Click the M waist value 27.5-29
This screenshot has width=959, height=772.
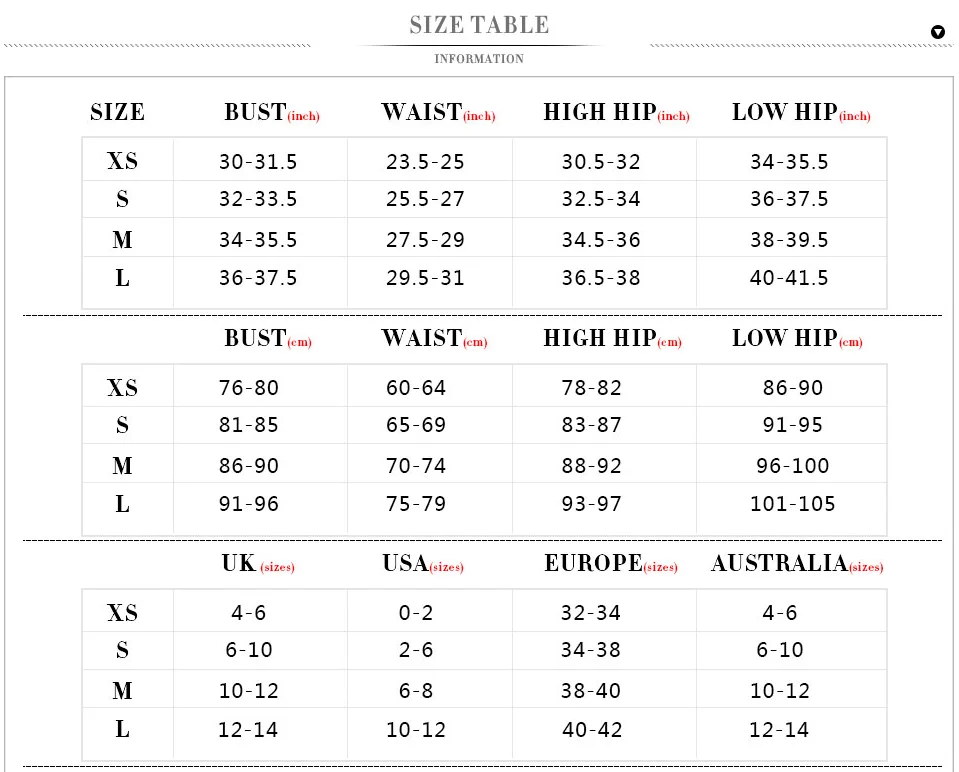click(425, 240)
